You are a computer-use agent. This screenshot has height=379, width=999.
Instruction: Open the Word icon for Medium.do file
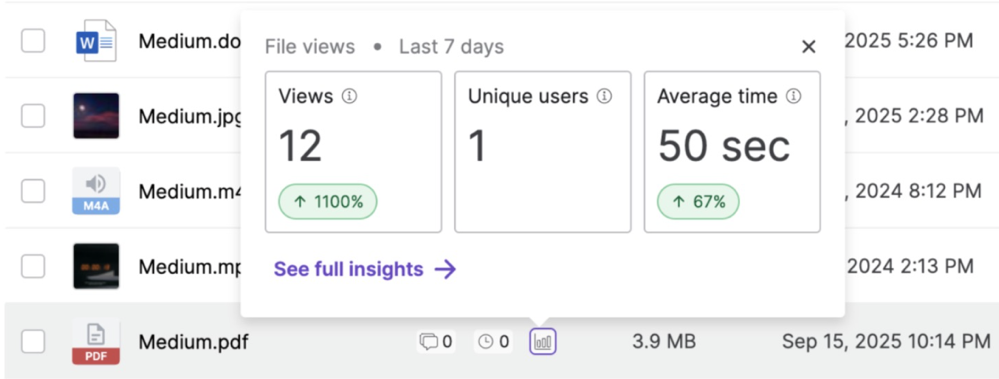(96, 41)
